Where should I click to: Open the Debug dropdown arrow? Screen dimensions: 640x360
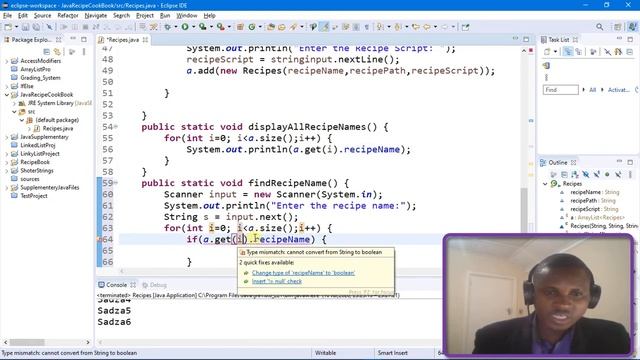point(176,27)
